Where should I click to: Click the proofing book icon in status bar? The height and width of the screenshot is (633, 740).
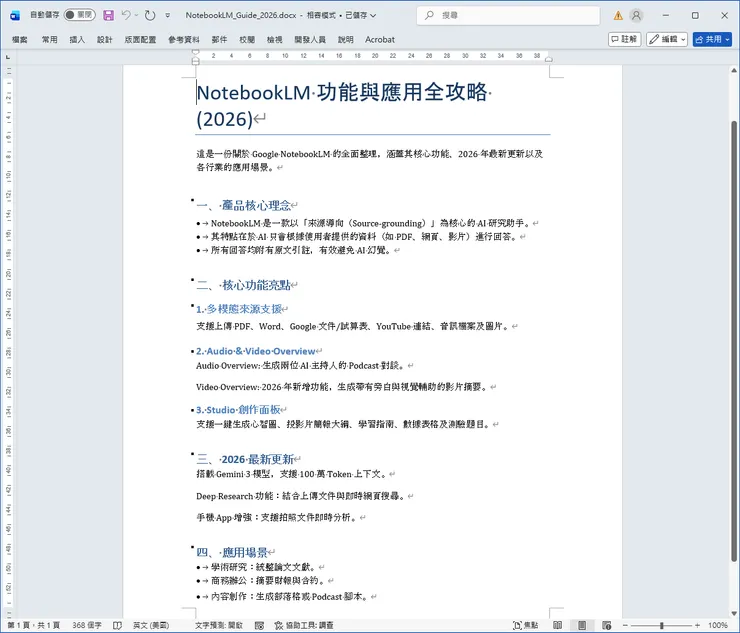click(117, 625)
